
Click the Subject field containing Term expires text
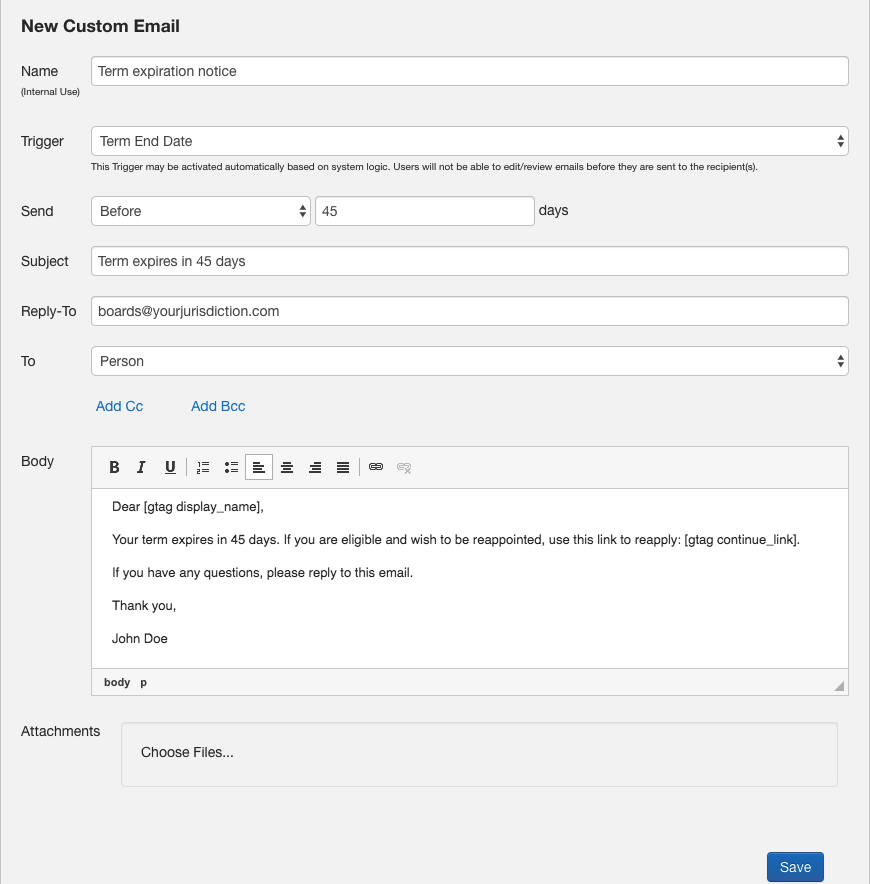click(x=469, y=261)
